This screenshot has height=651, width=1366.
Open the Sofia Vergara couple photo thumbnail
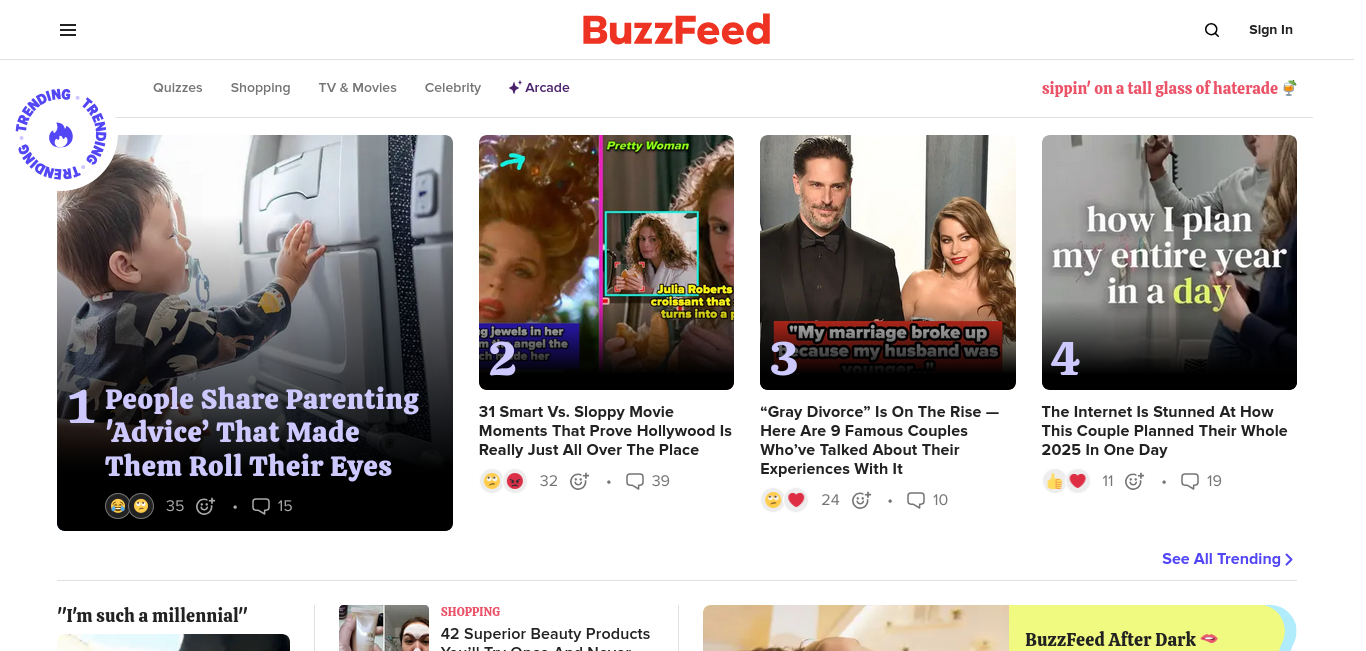(888, 262)
